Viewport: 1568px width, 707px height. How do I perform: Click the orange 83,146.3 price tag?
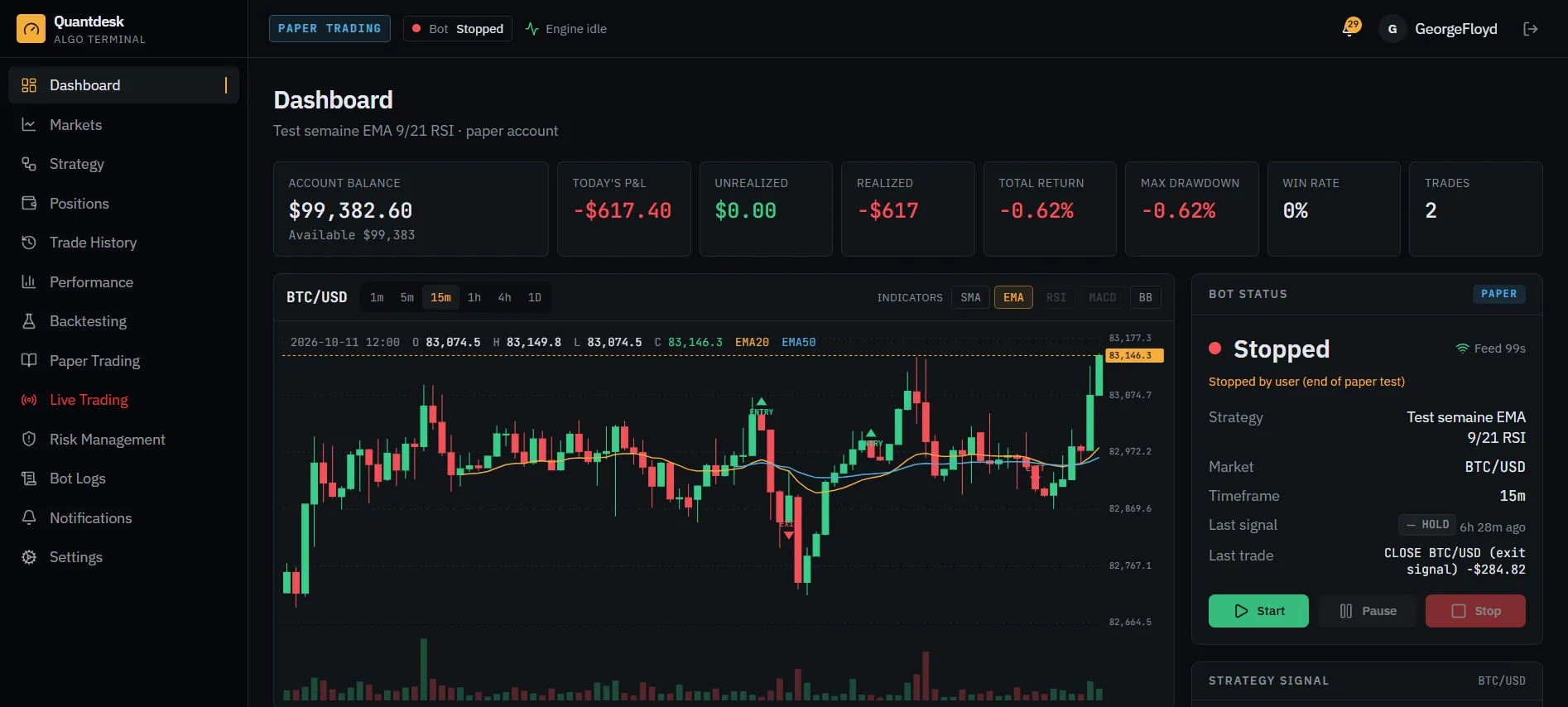[x=1135, y=355]
